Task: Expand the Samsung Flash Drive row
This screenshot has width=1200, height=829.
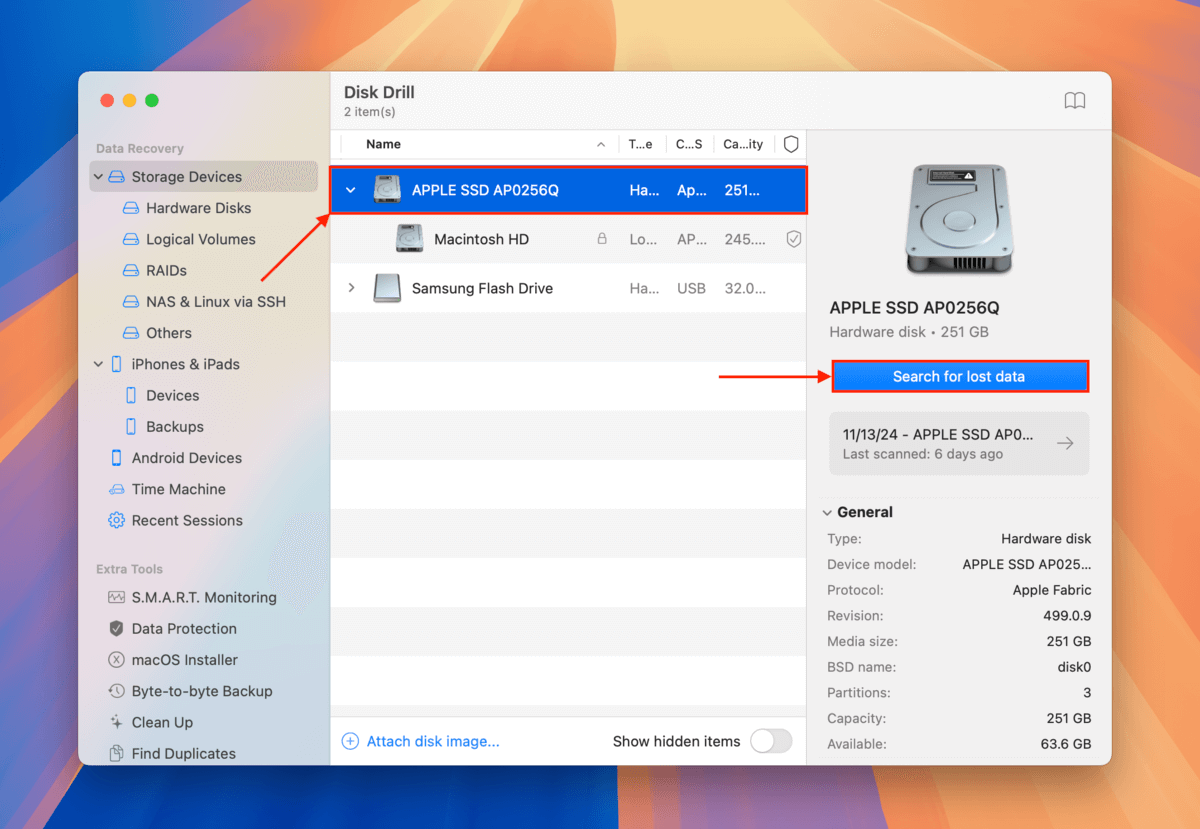Action: click(x=351, y=288)
